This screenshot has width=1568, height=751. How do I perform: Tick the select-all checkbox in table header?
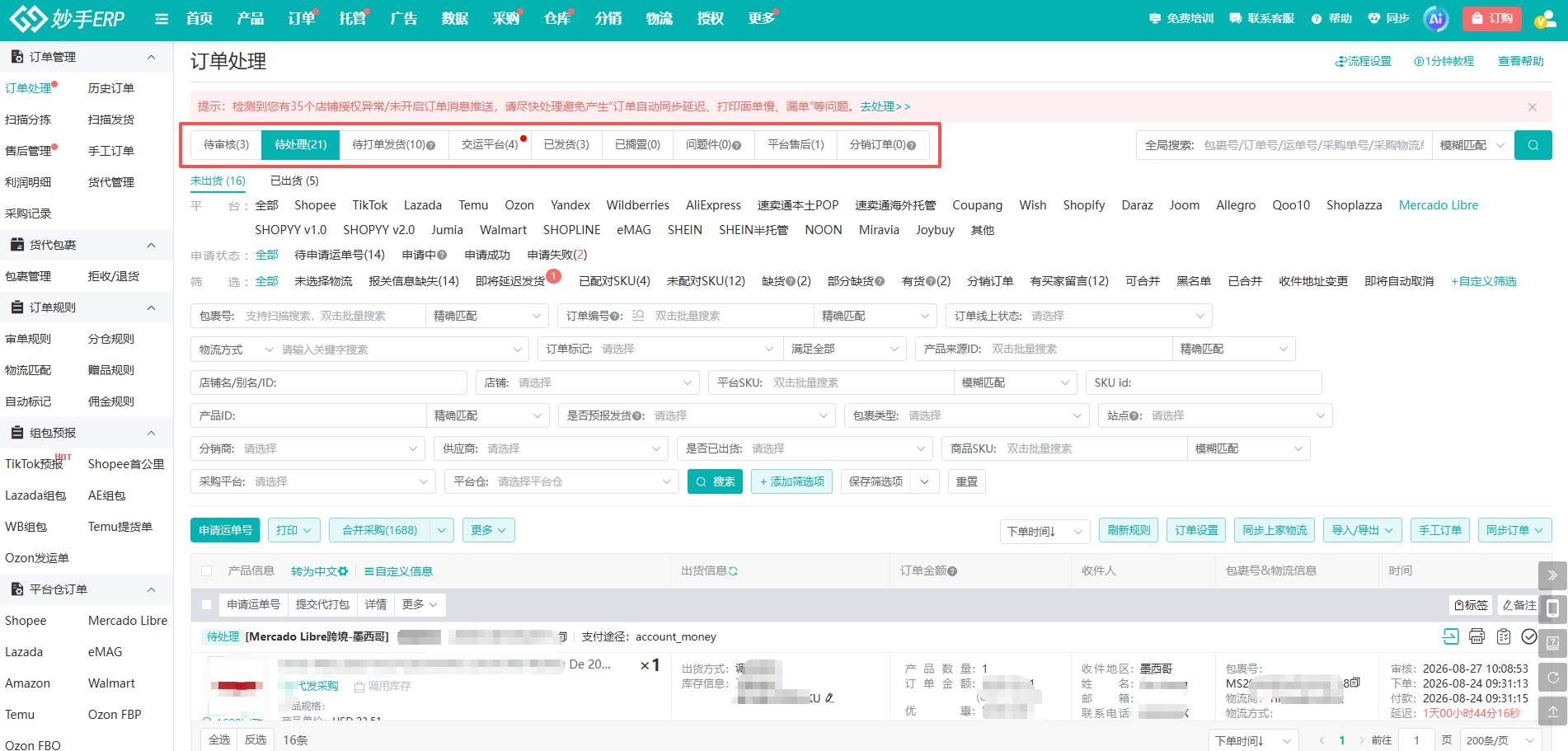(x=207, y=571)
